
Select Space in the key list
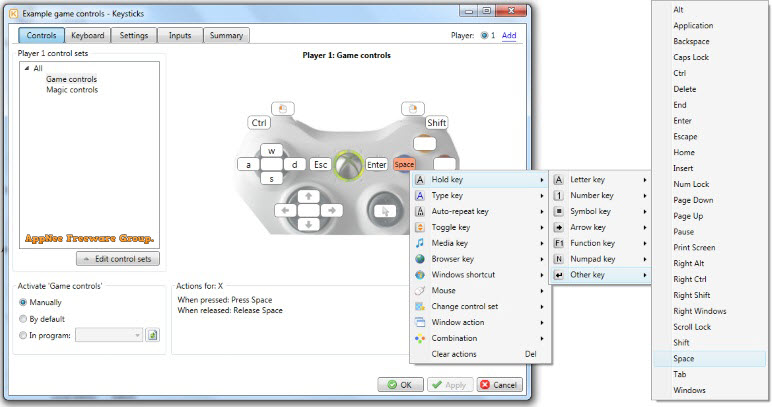(709, 359)
